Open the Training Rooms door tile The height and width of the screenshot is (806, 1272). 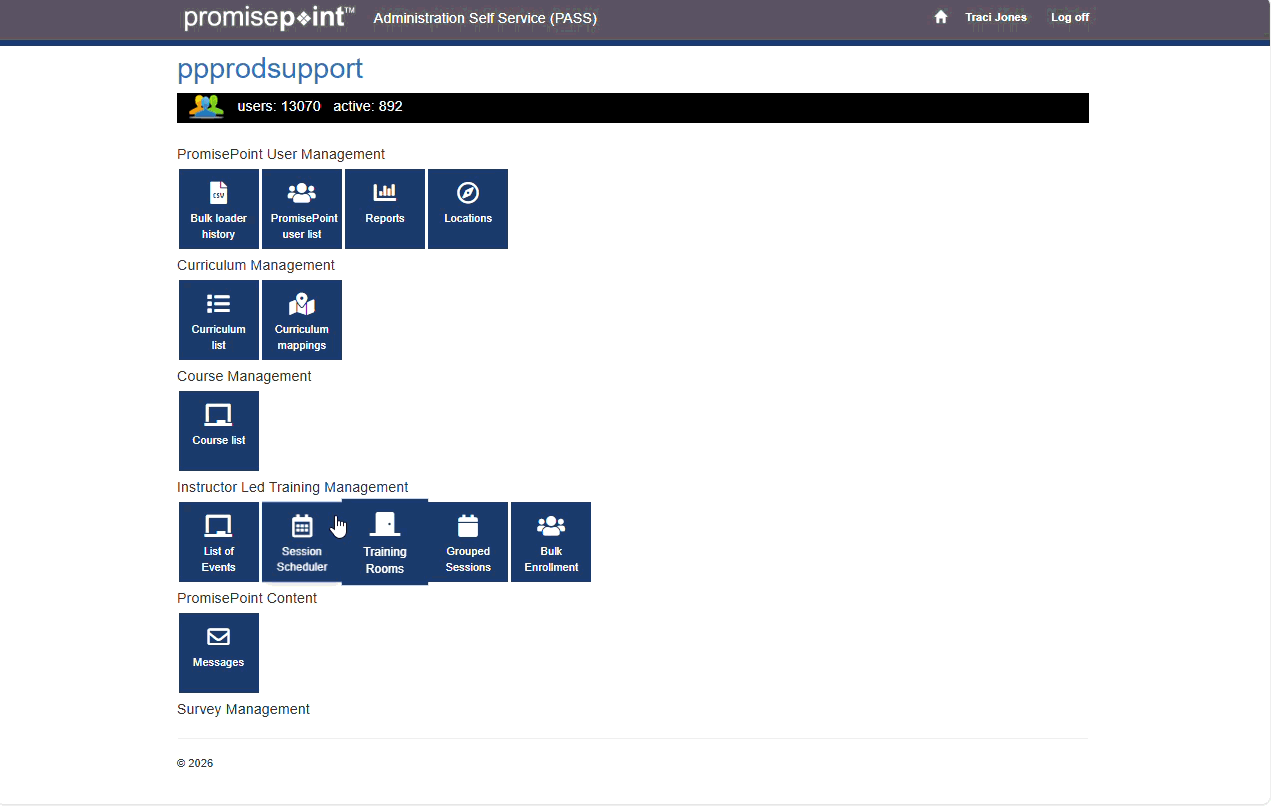(385, 542)
